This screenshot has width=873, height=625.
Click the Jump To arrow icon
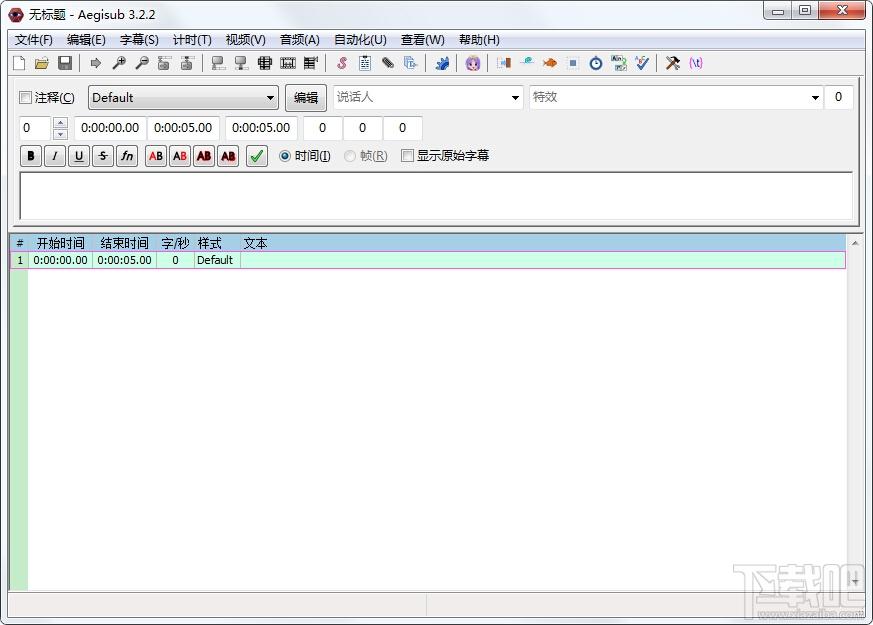coord(96,63)
